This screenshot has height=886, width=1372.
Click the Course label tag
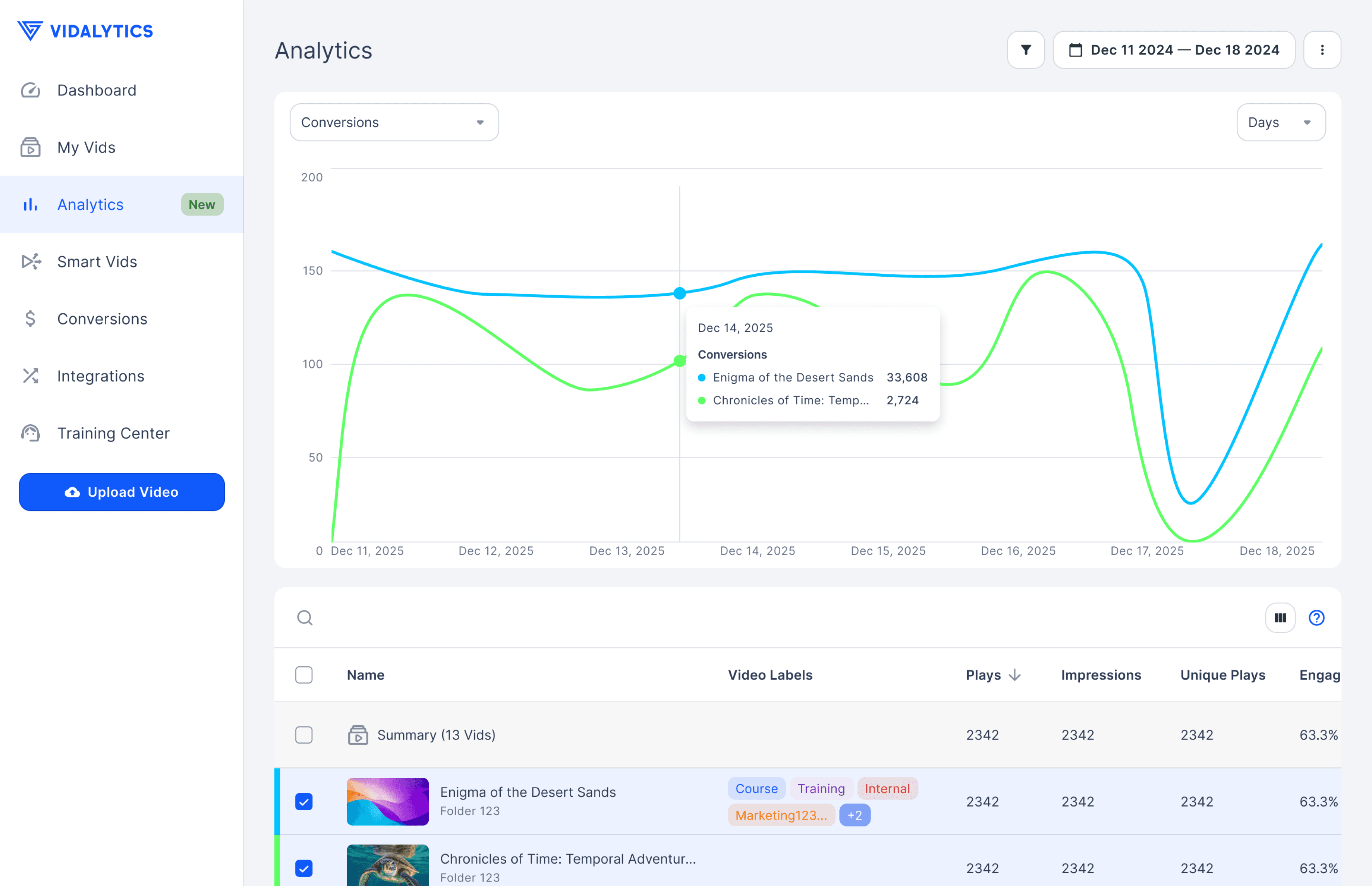756,789
